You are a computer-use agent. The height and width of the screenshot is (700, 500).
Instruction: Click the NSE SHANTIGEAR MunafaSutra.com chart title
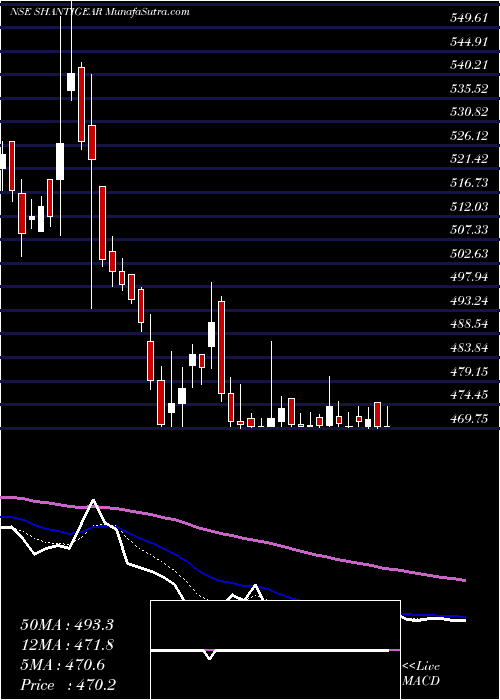[100, 11]
